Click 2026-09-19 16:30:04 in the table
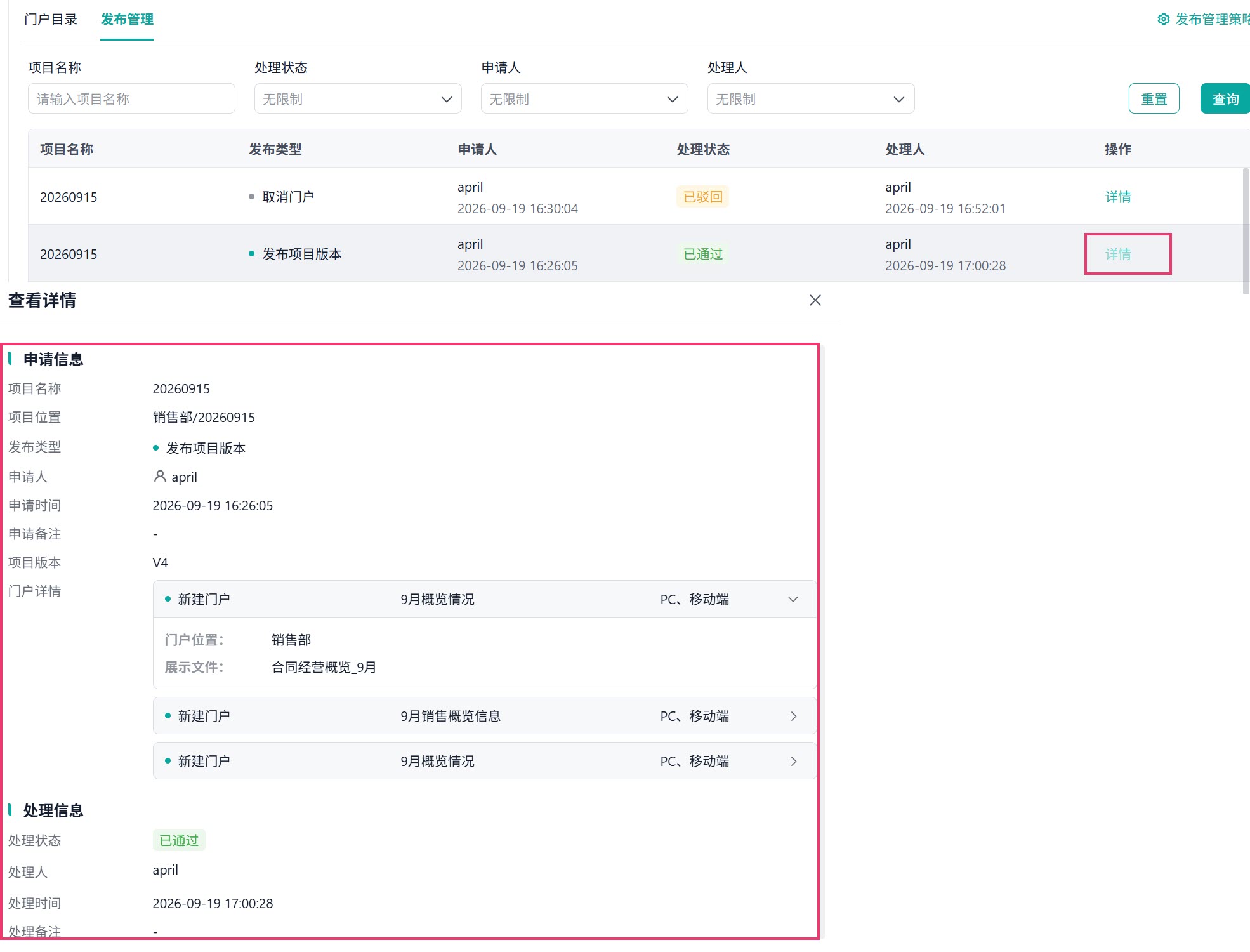Viewport: 1250px width, 952px height. (x=518, y=208)
